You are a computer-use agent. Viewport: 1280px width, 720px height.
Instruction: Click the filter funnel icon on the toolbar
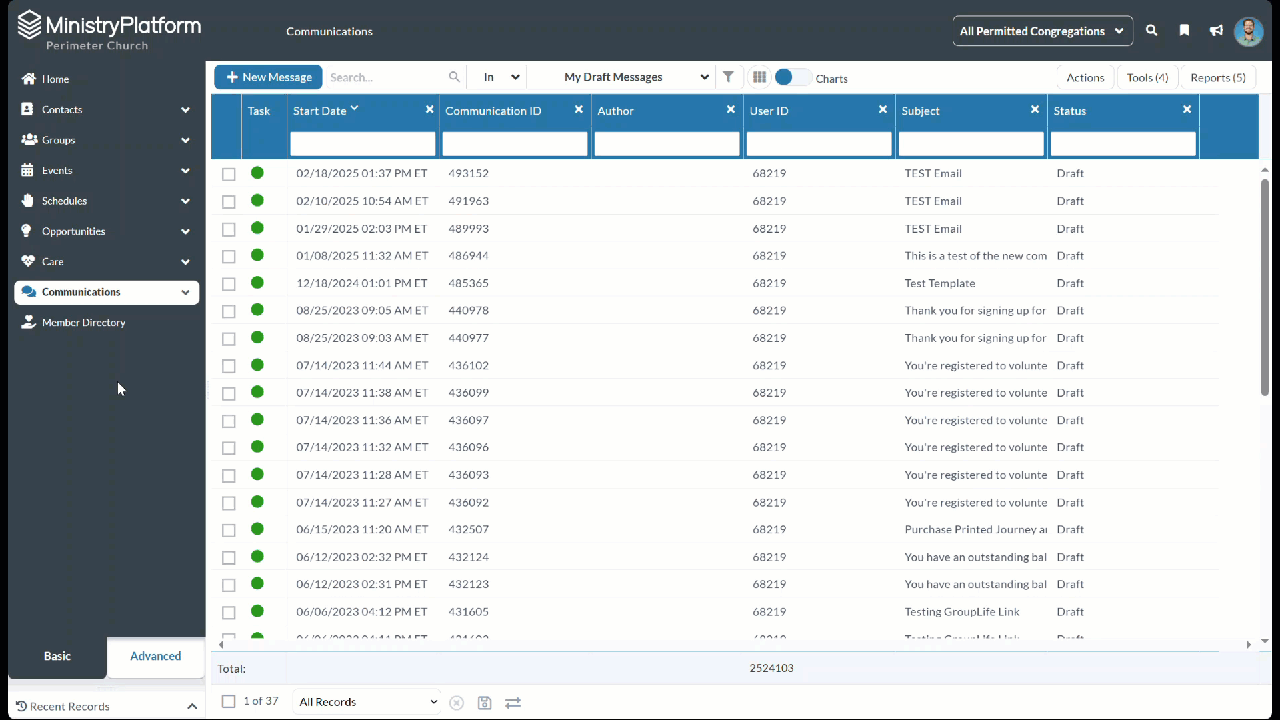(x=728, y=77)
